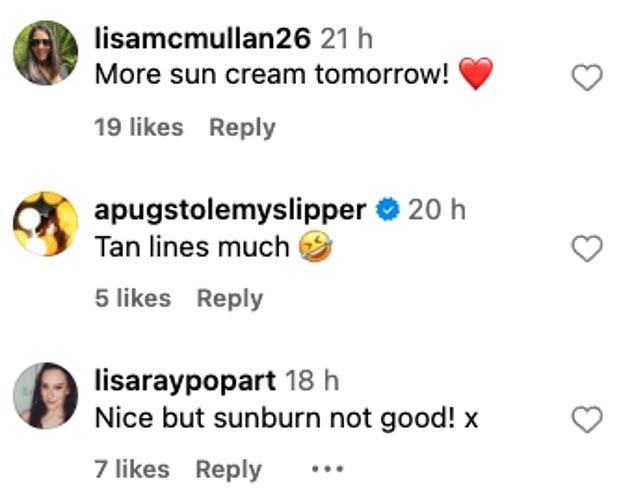The image size is (634, 500).
Task: View the 19 likes list
Action: click(x=139, y=127)
